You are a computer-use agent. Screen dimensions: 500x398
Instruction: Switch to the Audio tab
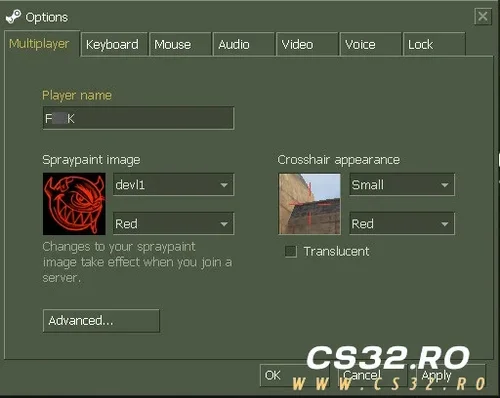(244, 44)
